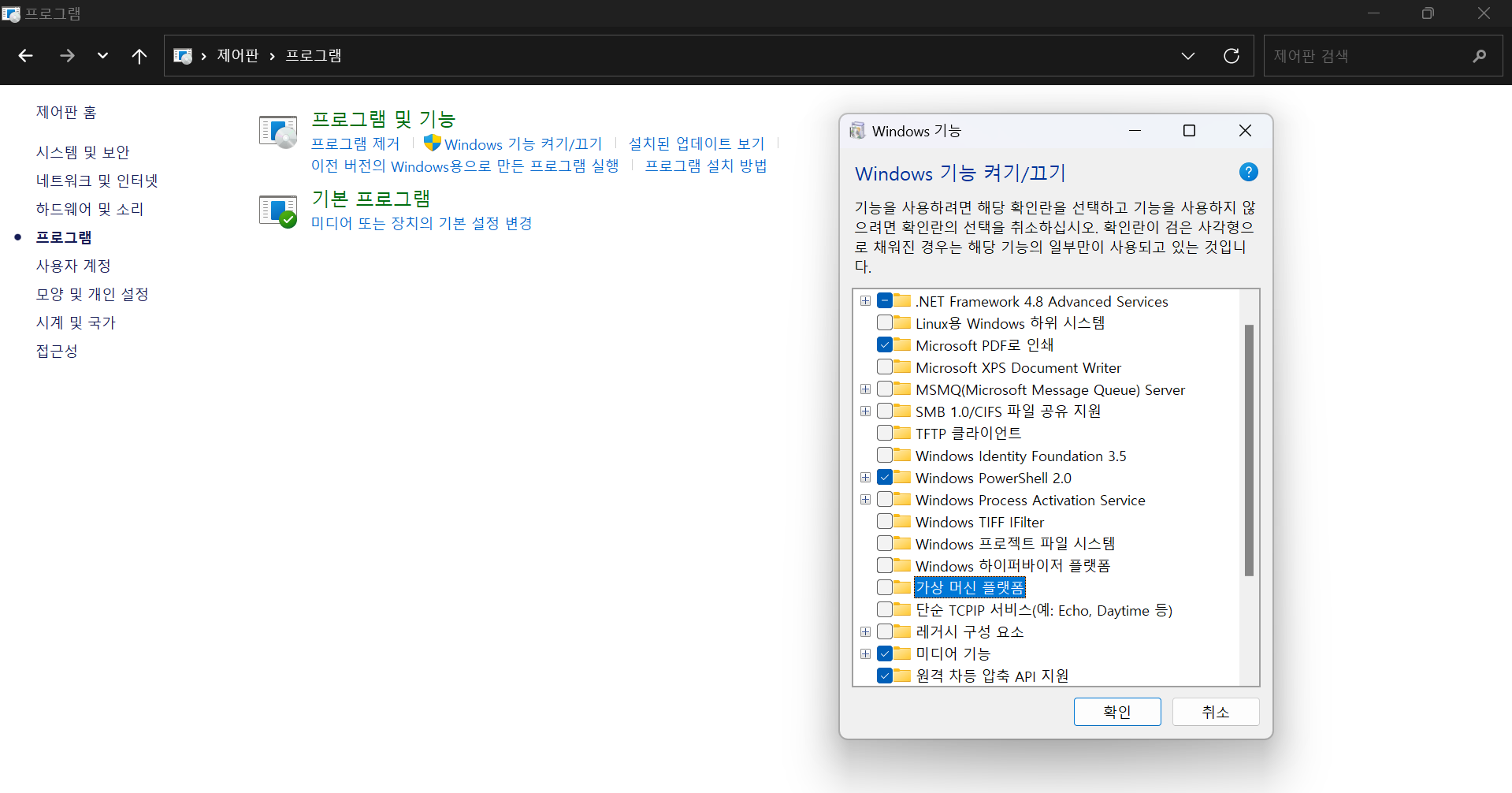Click shield icon beside Windows 기능 켜기/끄기
Viewport: 1512px width, 793px height.
(x=432, y=143)
